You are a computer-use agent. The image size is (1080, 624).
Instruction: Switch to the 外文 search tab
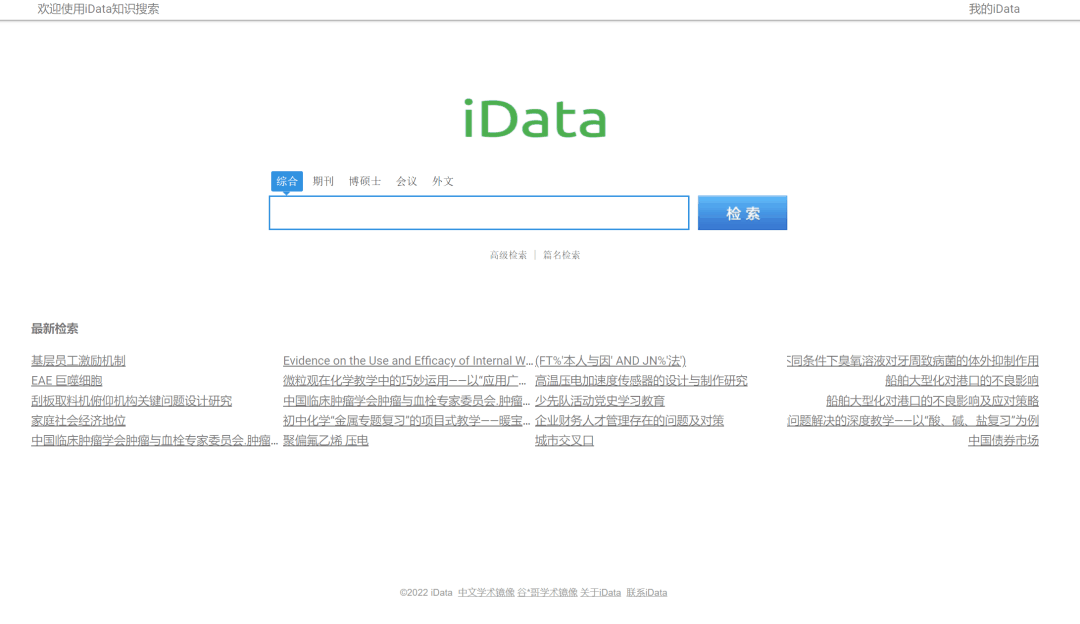tap(442, 181)
